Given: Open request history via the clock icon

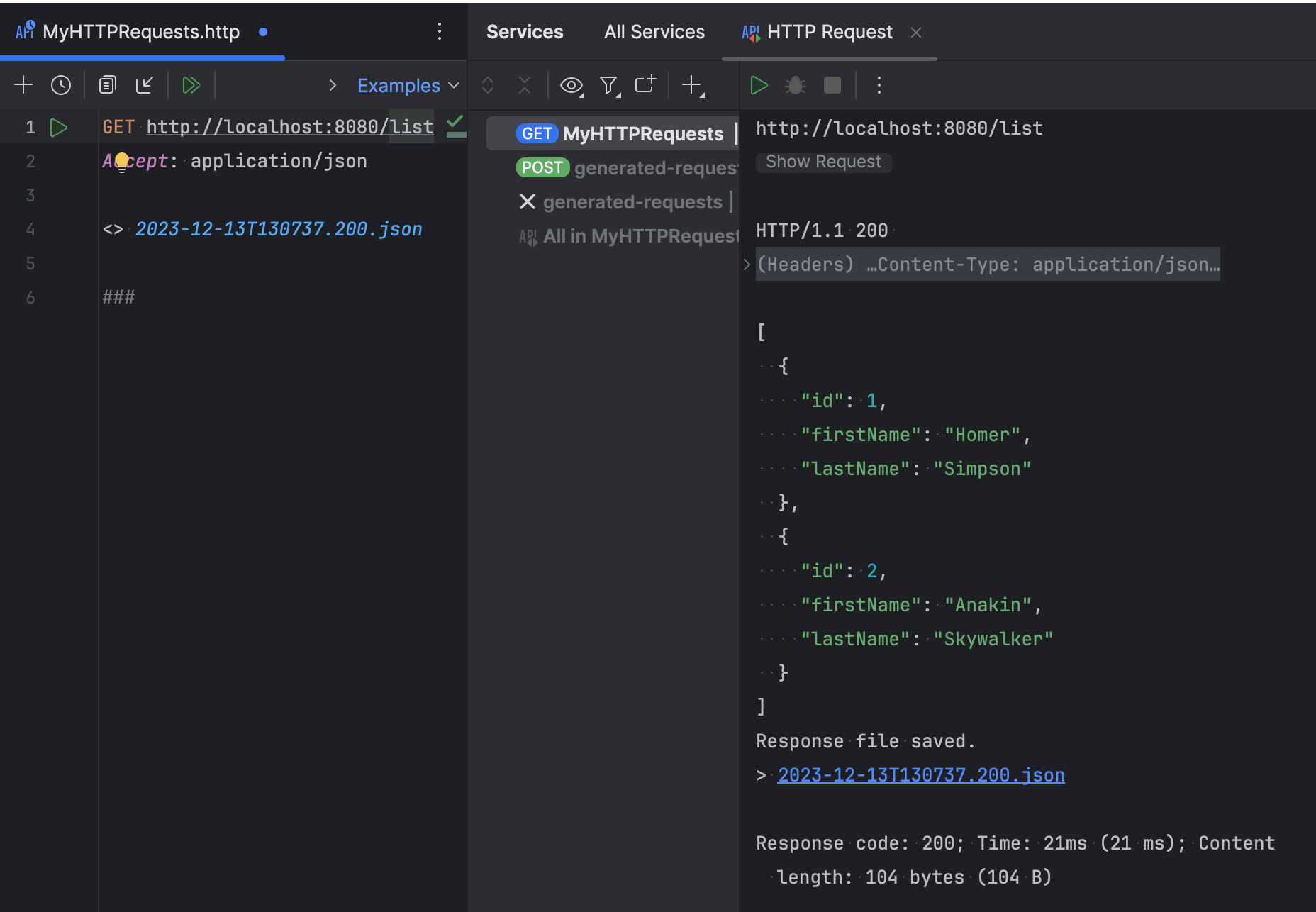Looking at the screenshot, I should click(61, 84).
